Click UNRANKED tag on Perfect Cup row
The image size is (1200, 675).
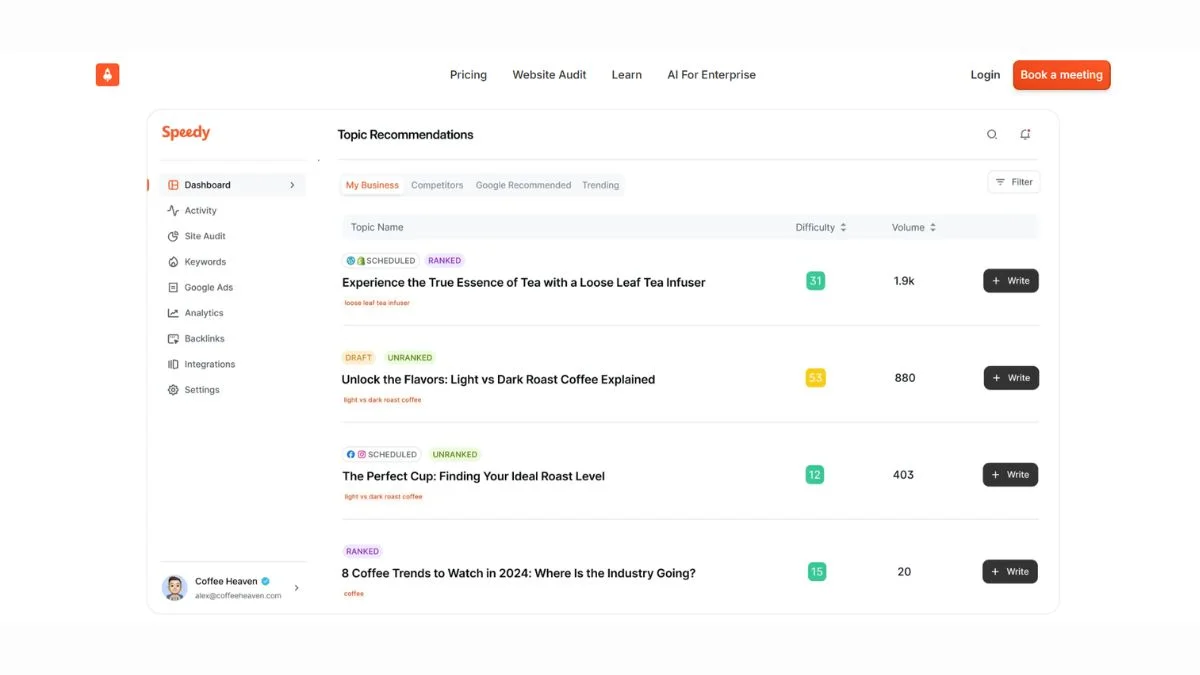[x=455, y=454]
